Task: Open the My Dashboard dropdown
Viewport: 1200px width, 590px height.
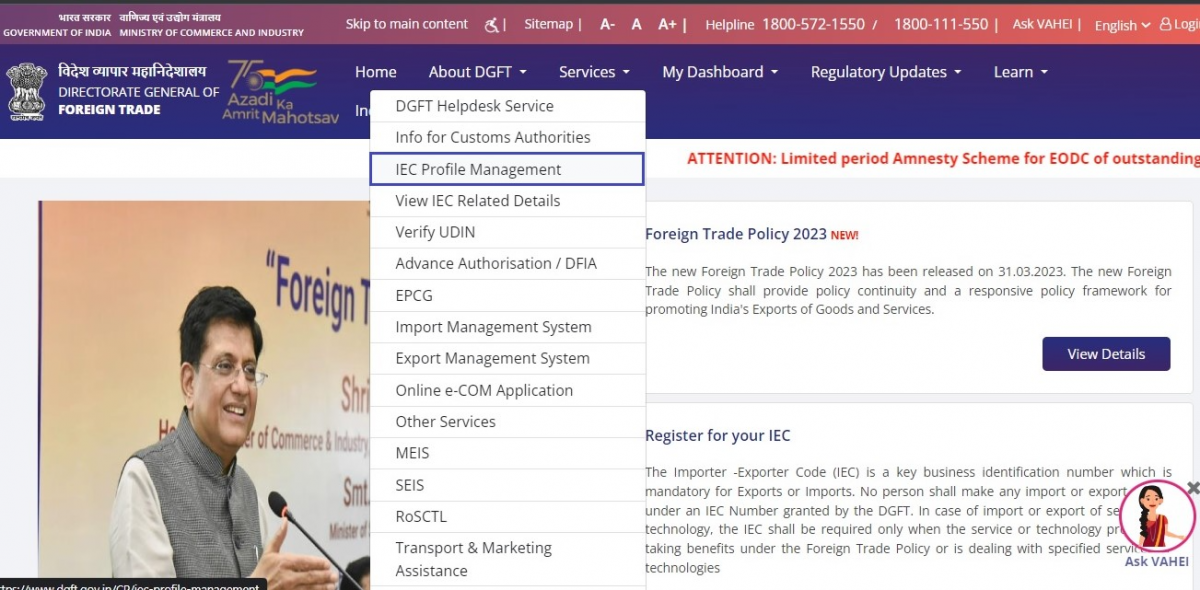Action: point(713,72)
